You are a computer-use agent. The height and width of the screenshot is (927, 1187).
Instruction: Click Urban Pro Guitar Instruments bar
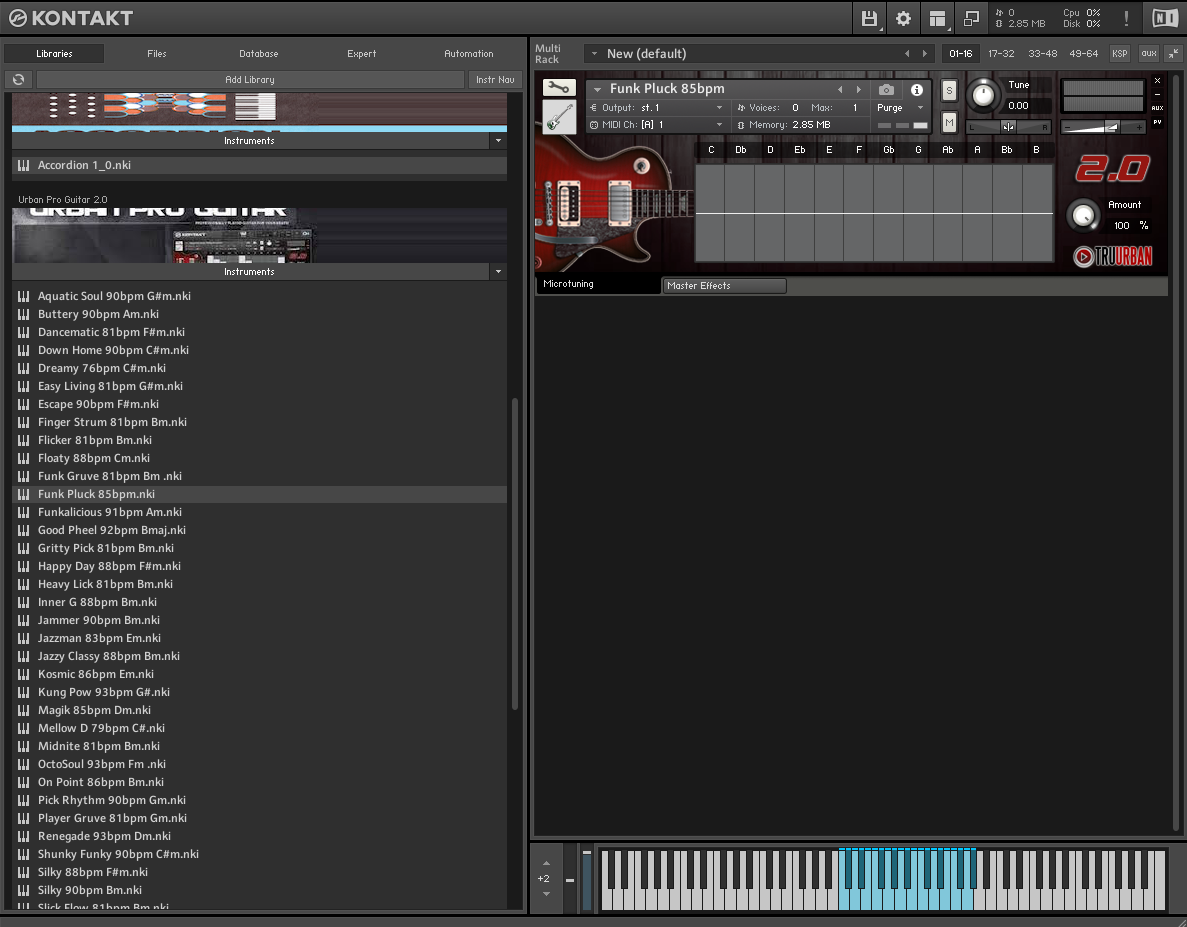250,272
